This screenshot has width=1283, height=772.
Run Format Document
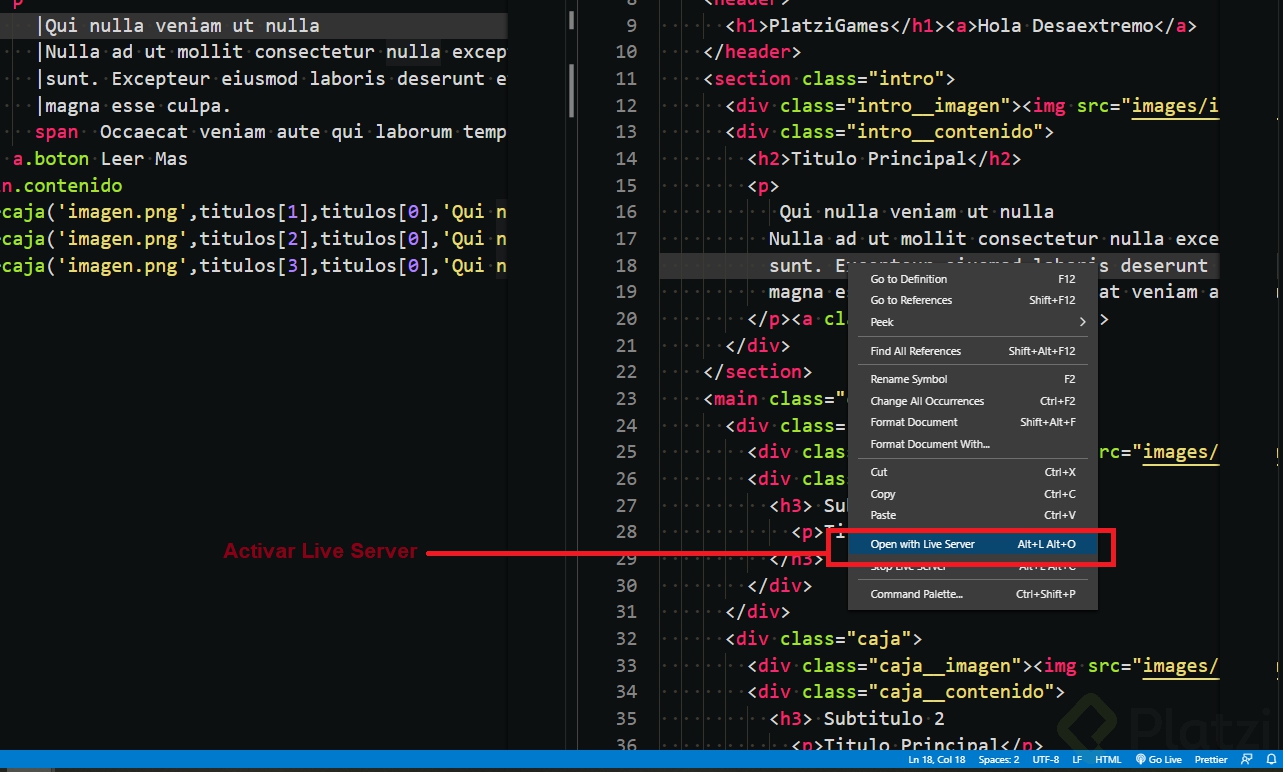[973, 422]
